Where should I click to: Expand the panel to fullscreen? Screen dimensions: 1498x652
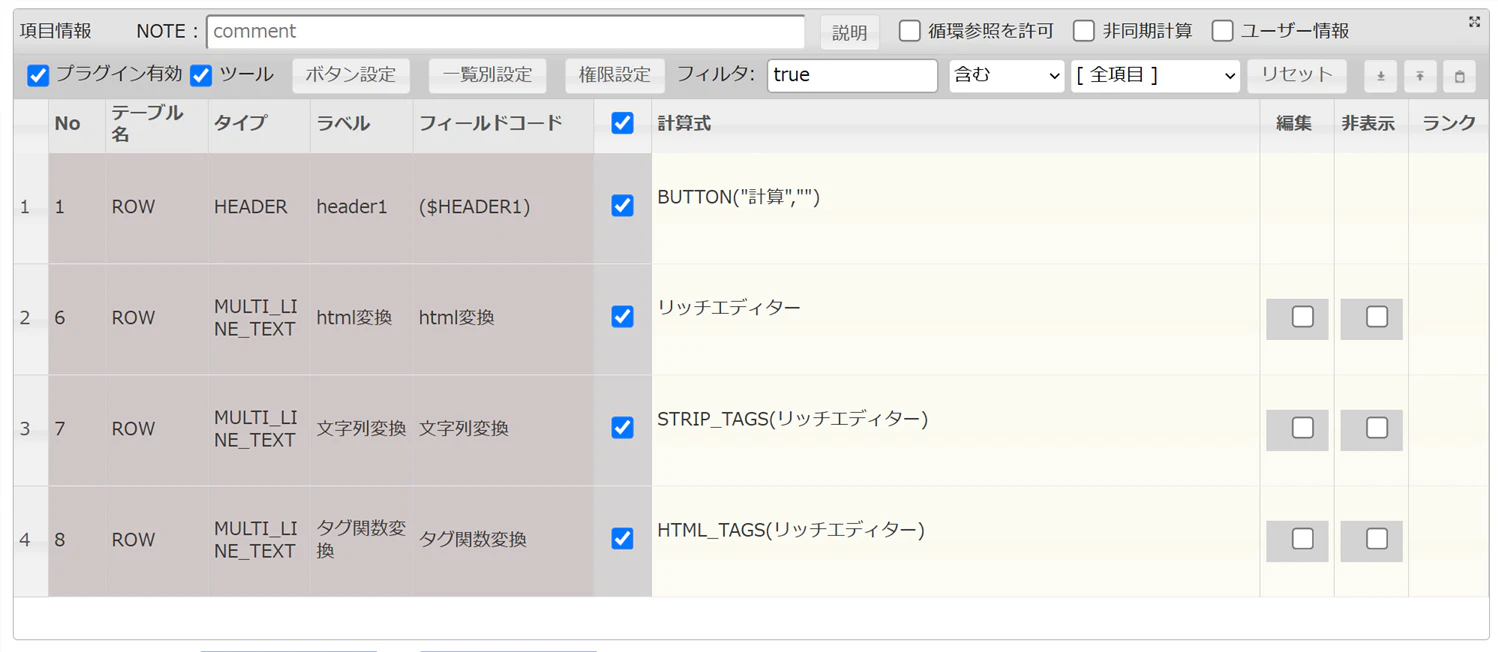pyautogui.click(x=1474, y=22)
